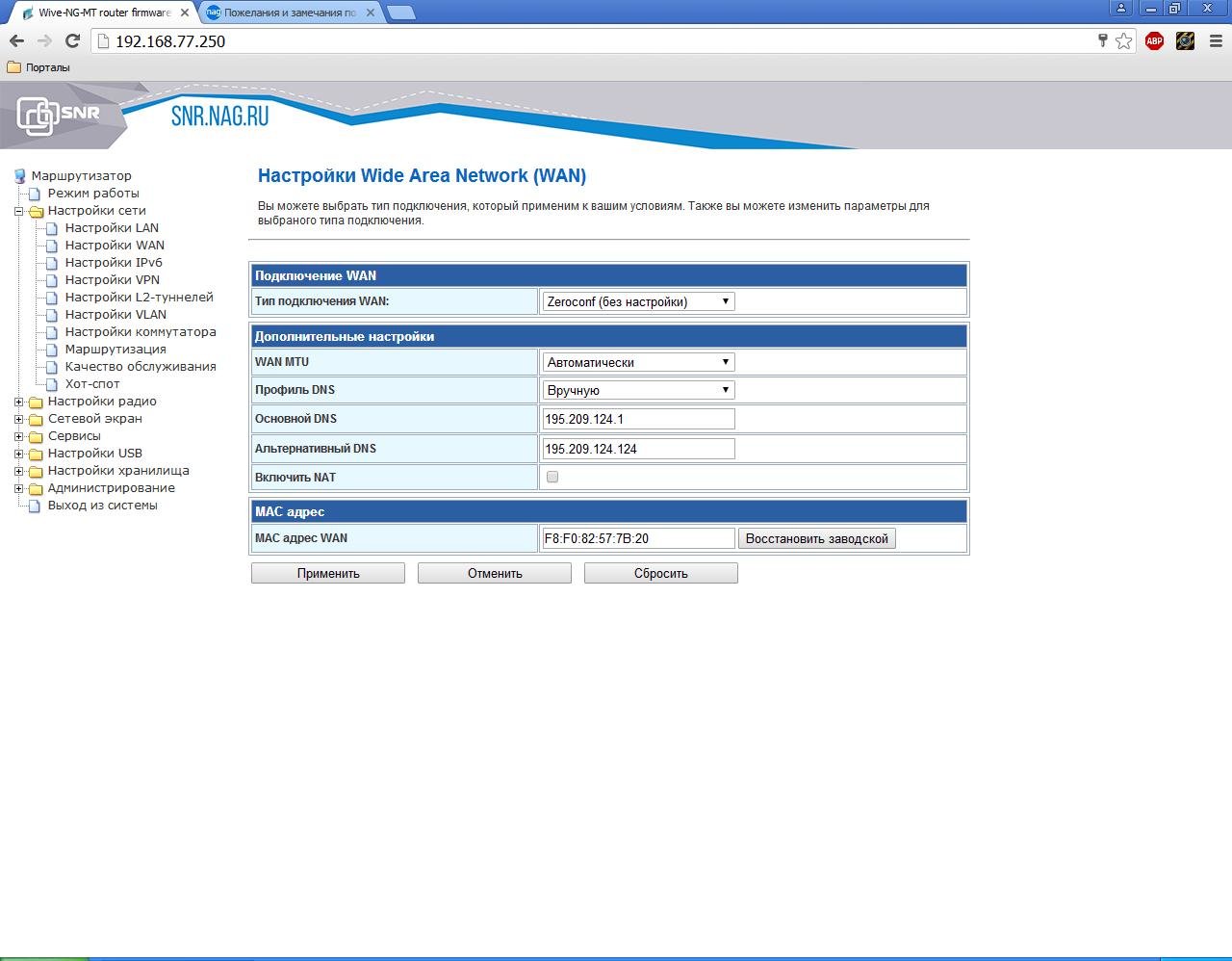
Task: Open the saved passwords key icon
Action: (x=1103, y=40)
